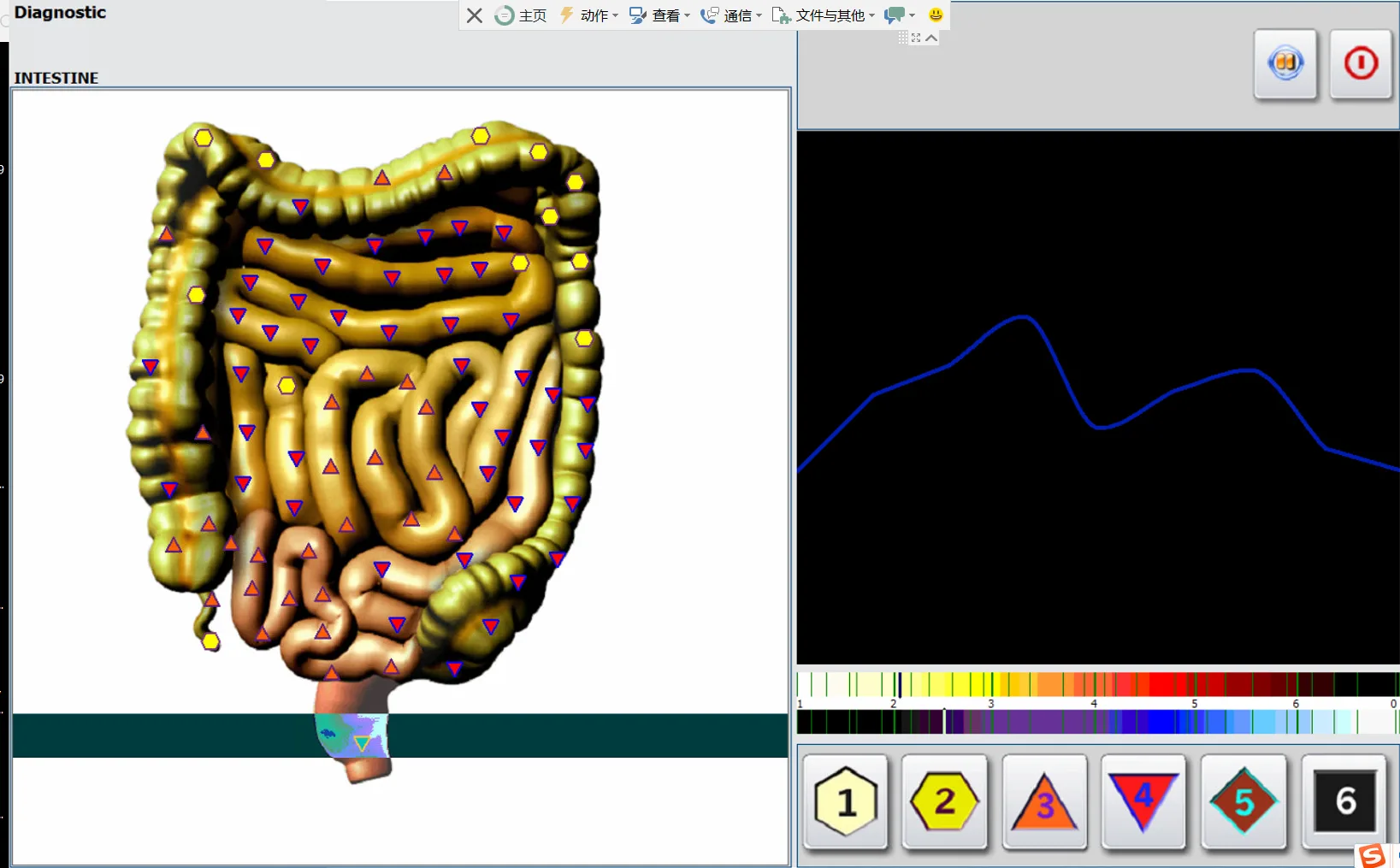Screen dimensions: 1400x868
Task: Click the orange pause button
Action: coord(1285,63)
